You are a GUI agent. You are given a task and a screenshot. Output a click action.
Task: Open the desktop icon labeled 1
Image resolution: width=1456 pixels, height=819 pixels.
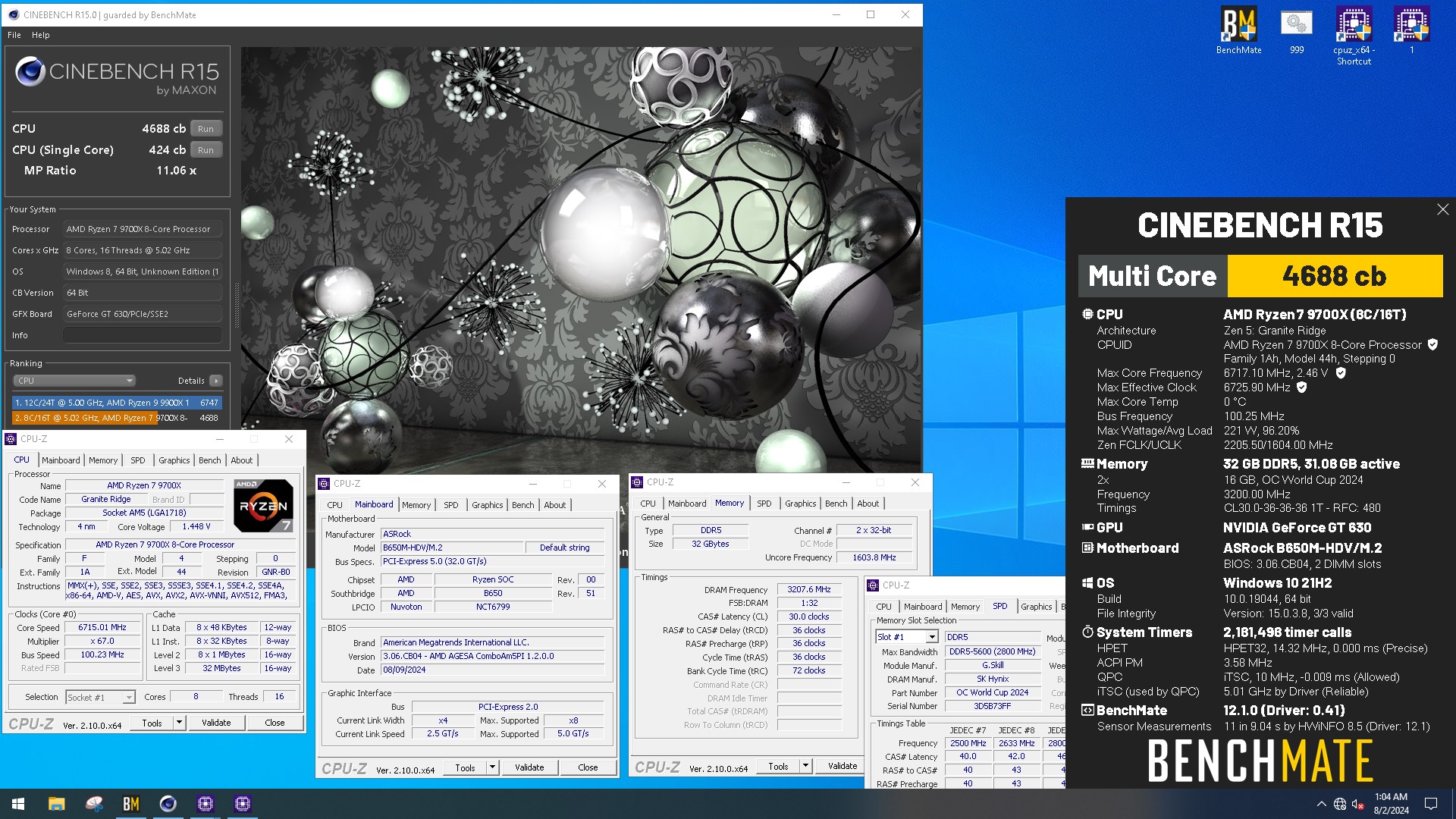(1411, 30)
